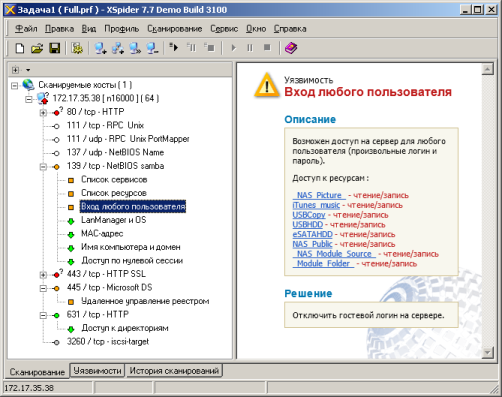The image size is (502, 397).
Task: Click globe icon of Сканируемые хосты
Action: click(28, 85)
